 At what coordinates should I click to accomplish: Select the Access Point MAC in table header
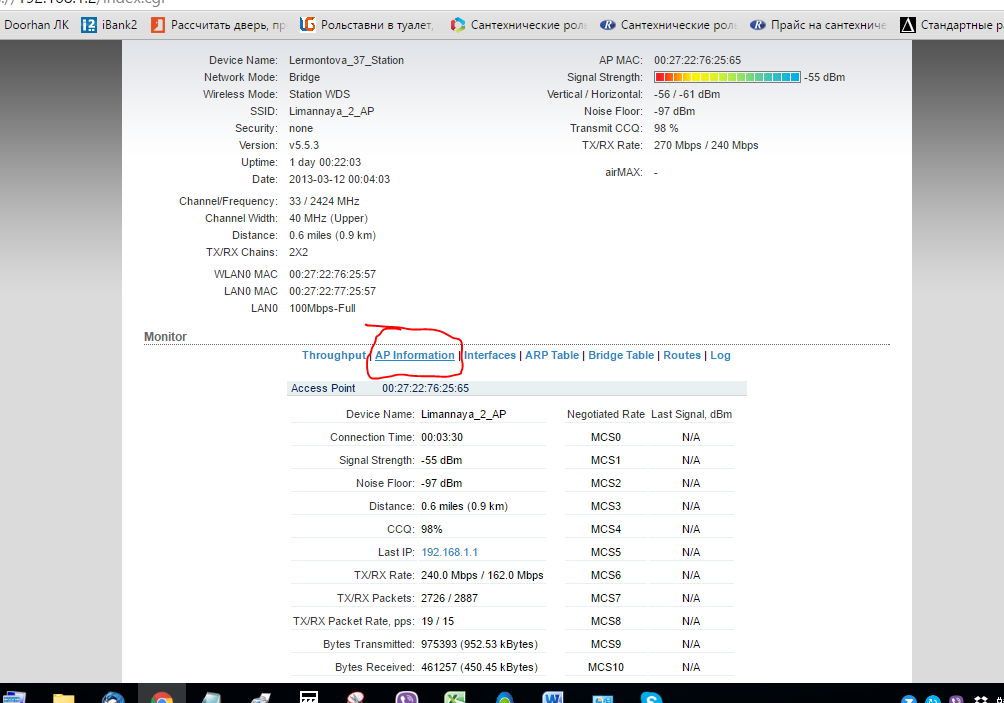click(x=426, y=389)
